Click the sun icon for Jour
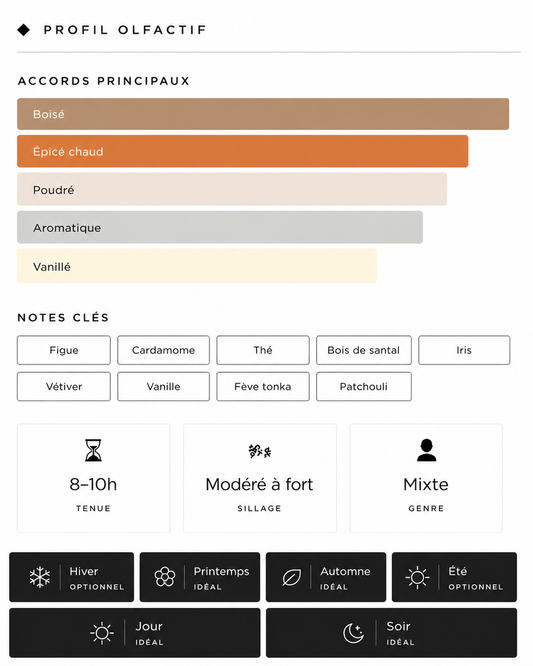Image resolution: width=533 pixels, height=666 pixels. [x=102, y=633]
